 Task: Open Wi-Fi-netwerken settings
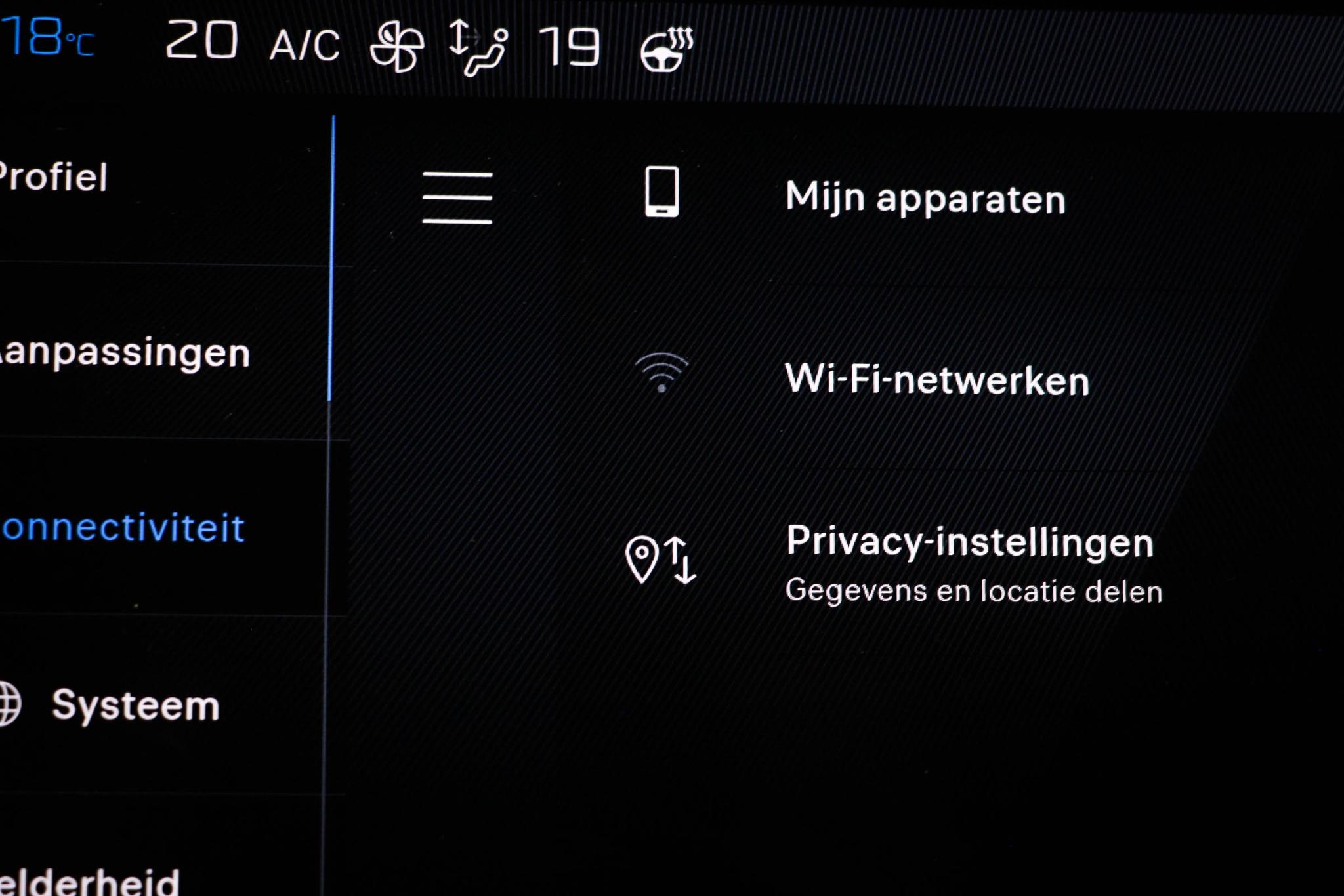click(937, 379)
